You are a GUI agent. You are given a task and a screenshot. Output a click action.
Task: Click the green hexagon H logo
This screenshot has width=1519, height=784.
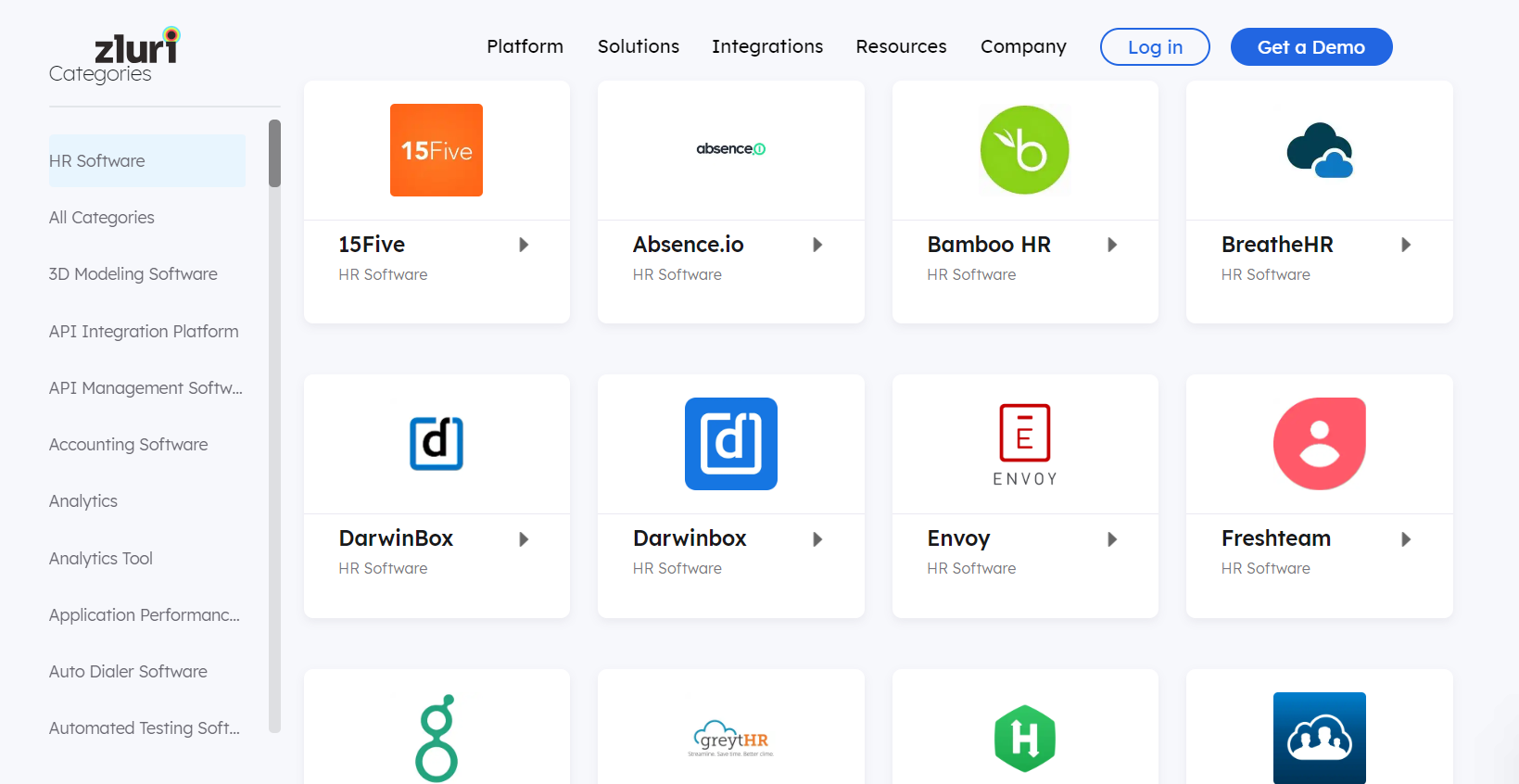click(1025, 739)
